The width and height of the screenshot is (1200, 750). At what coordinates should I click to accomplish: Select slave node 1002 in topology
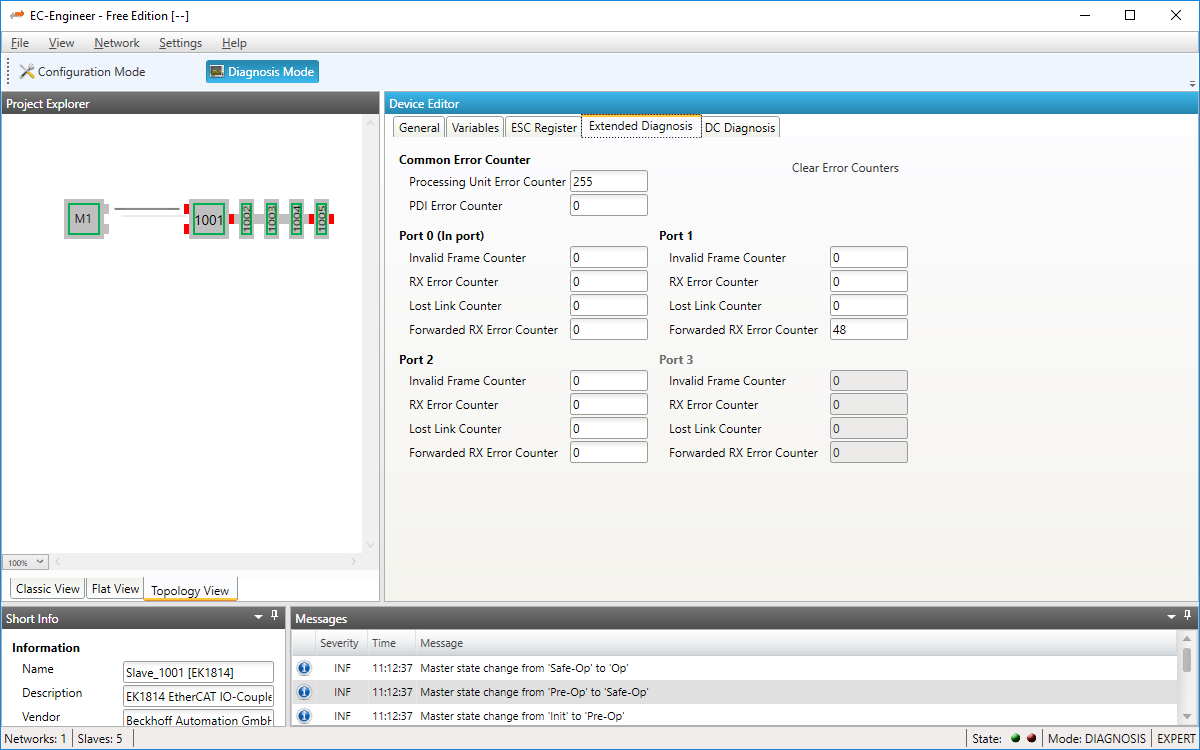click(246, 218)
